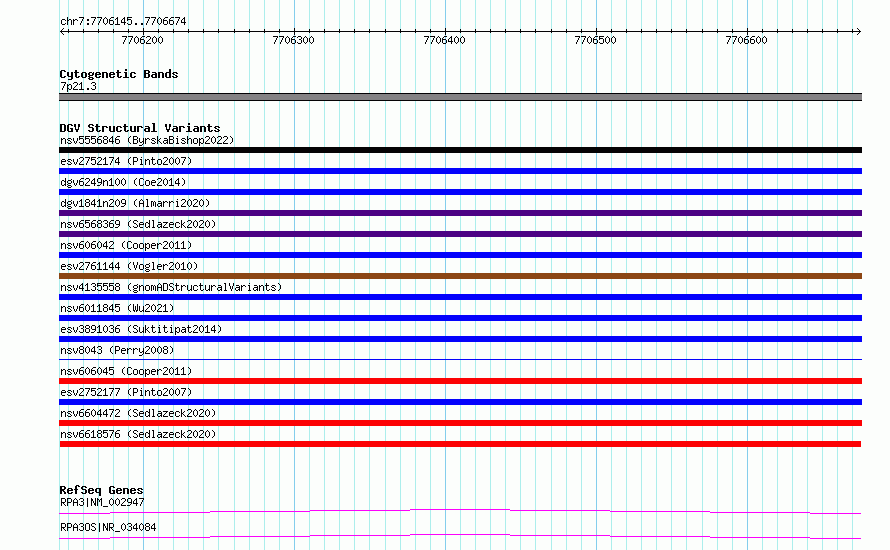Open the esv2761144 (Vogler2010) label
The height and width of the screenshot is (550, 890).
pyautogui.click(x=129, y=266)
